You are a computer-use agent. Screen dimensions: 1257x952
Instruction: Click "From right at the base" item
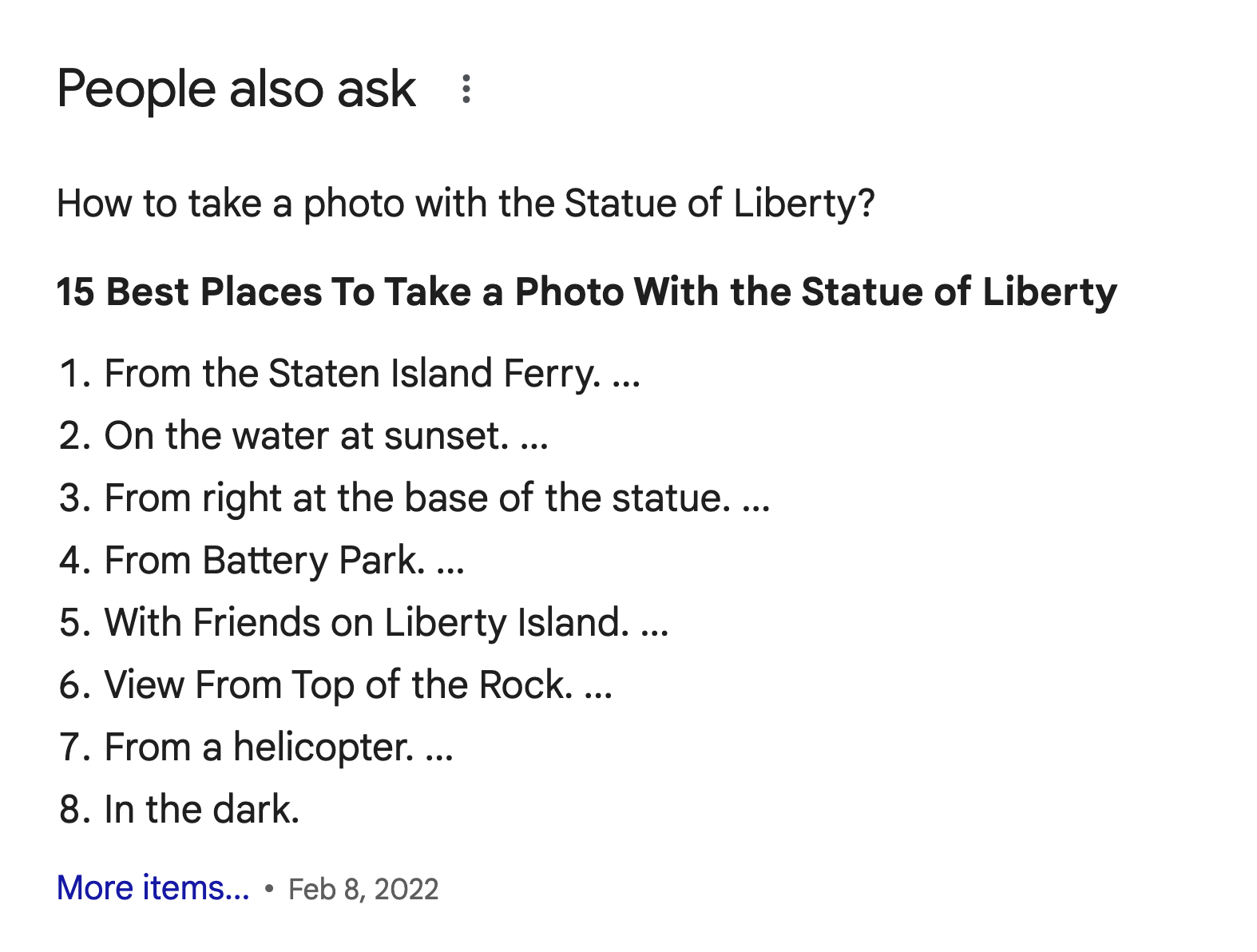coord(417,498)
